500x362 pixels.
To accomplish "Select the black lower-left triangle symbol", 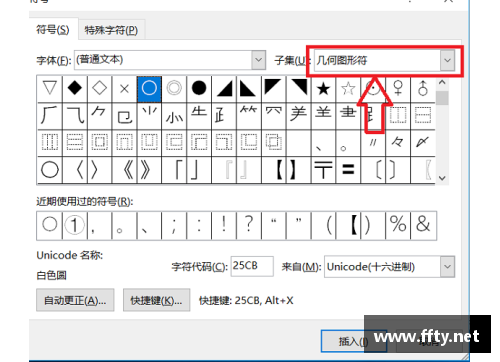I will point(249,88).
